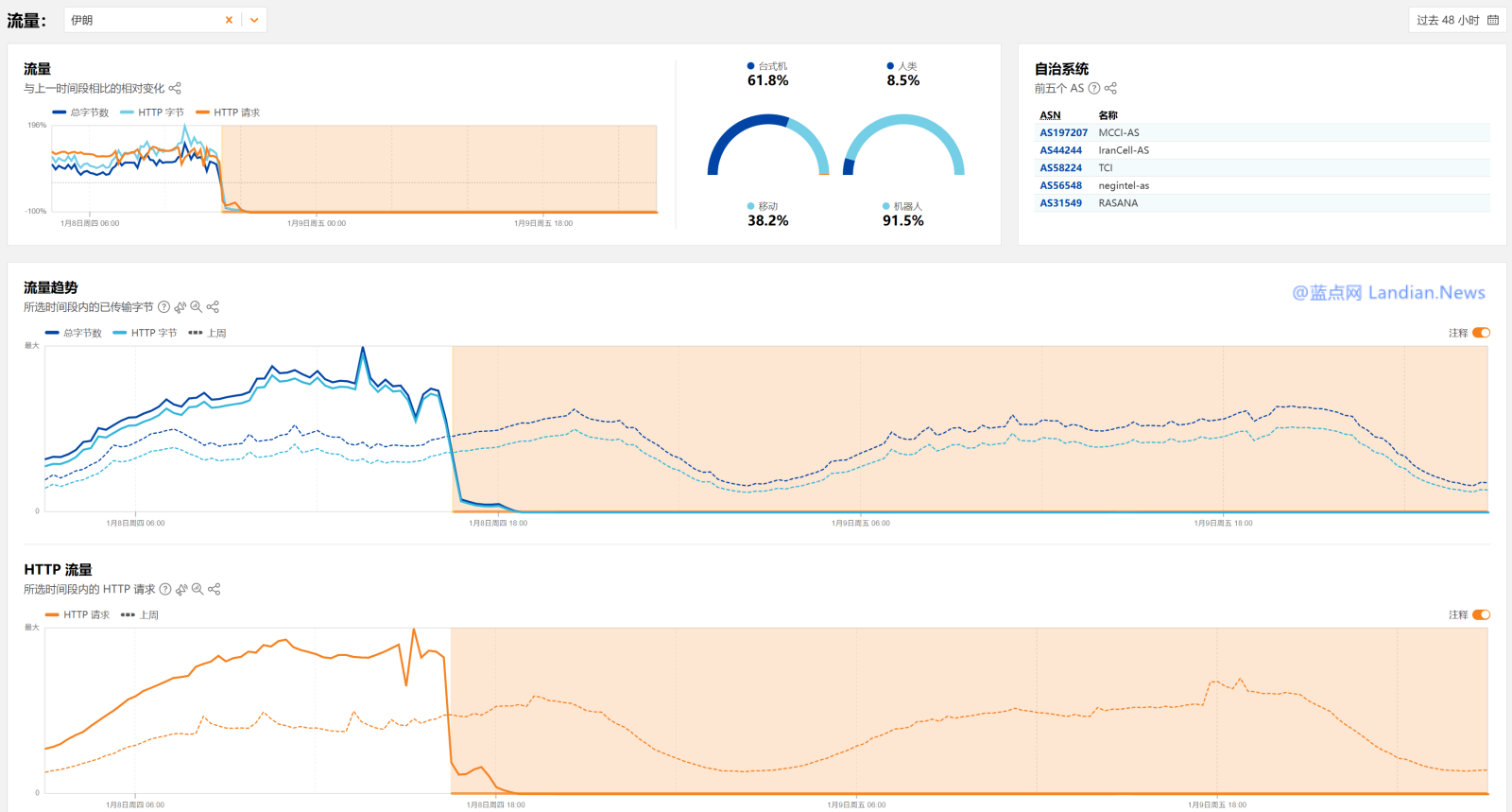Open data explorer magnifier for 流量趋势
Screen dimensions: 1512x812
click(197, 307)
